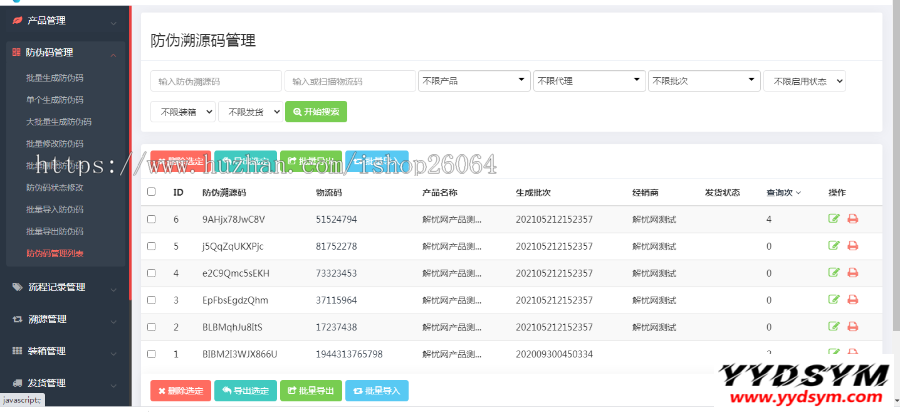Click edit icon for row ID 4
Viewport: 900px width, 412px height.
click(x=834, y=273)
